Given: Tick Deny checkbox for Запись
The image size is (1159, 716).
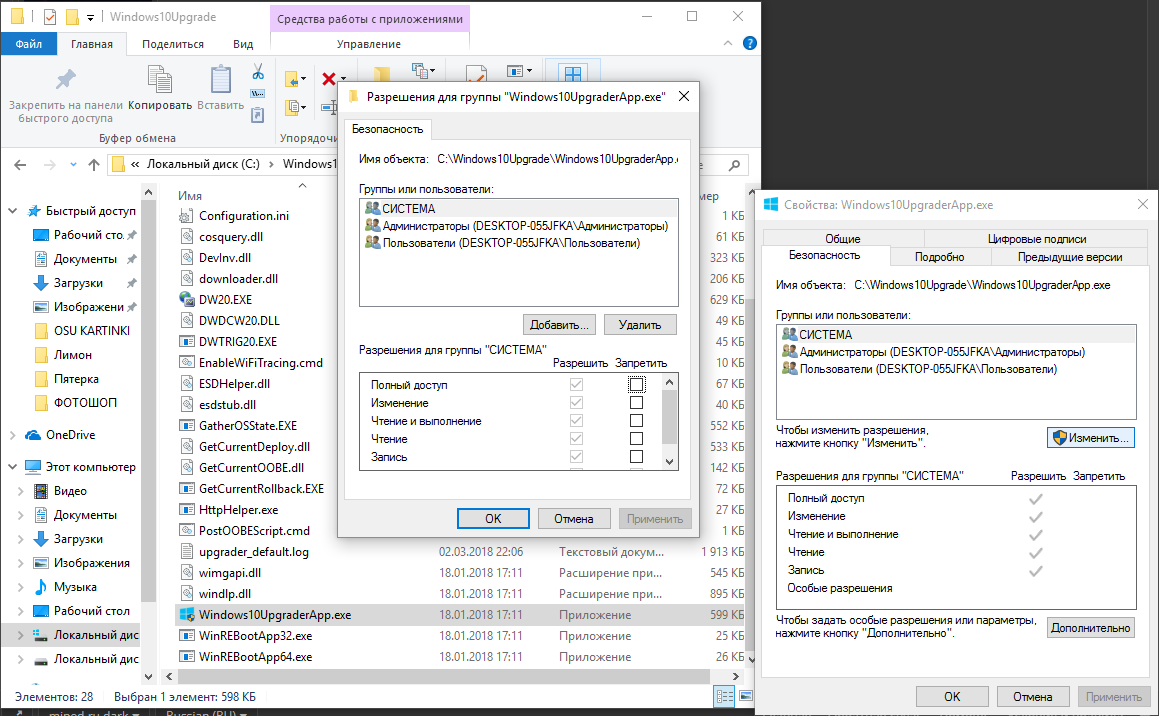Looking at the screenshot, I should click(x=636, y=457).
